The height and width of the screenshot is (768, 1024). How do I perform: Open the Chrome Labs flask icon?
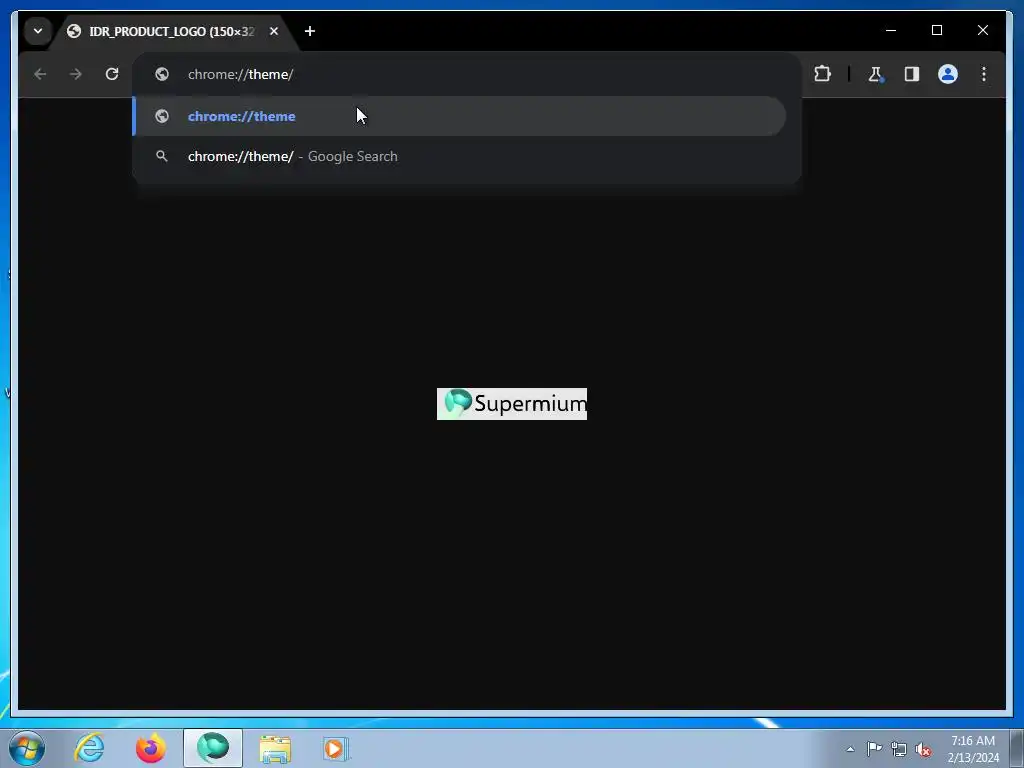[875, 74]
